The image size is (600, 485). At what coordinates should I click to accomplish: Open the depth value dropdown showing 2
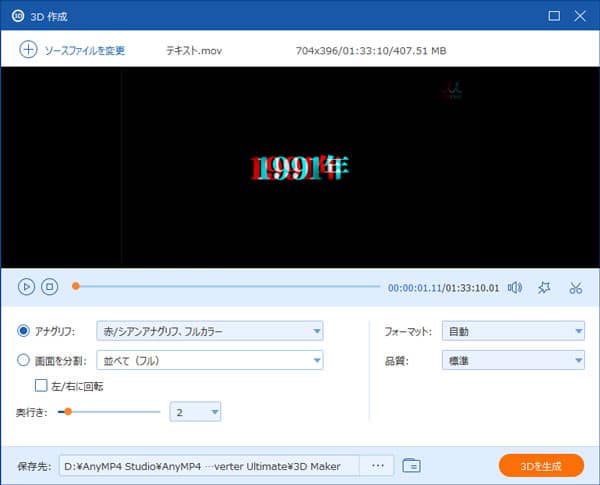195,412
